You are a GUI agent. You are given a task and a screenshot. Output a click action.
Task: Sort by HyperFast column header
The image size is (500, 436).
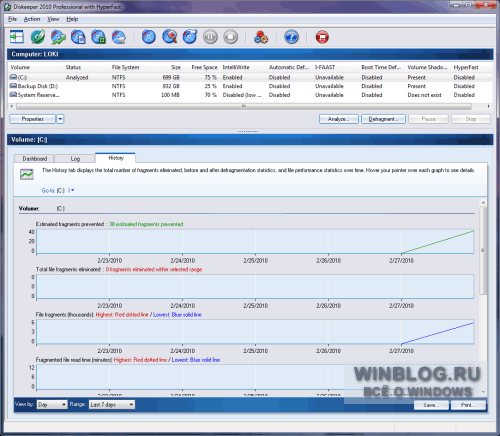pos(472,67)
